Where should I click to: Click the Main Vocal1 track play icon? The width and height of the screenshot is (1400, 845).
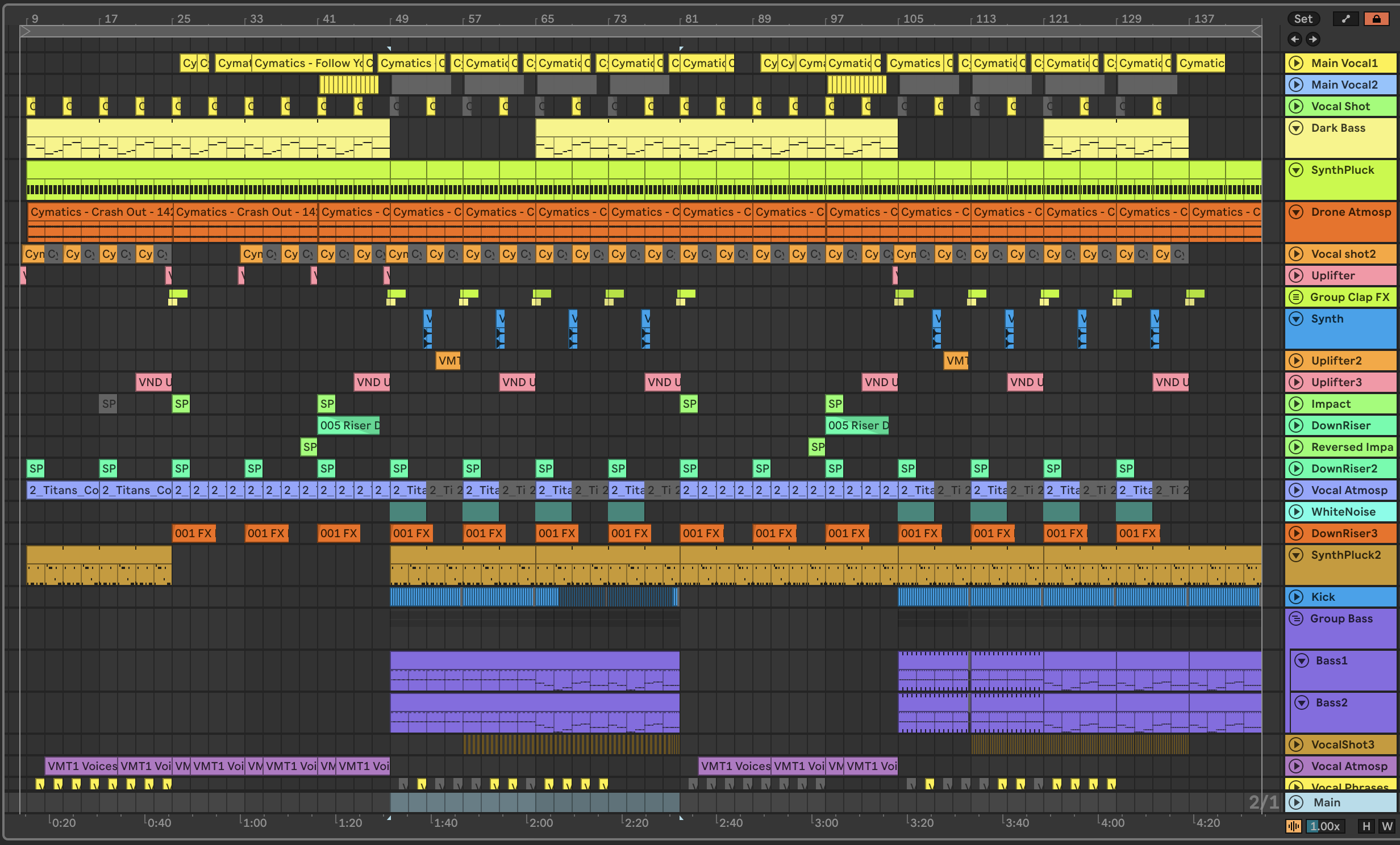(x=1296, y=63)
